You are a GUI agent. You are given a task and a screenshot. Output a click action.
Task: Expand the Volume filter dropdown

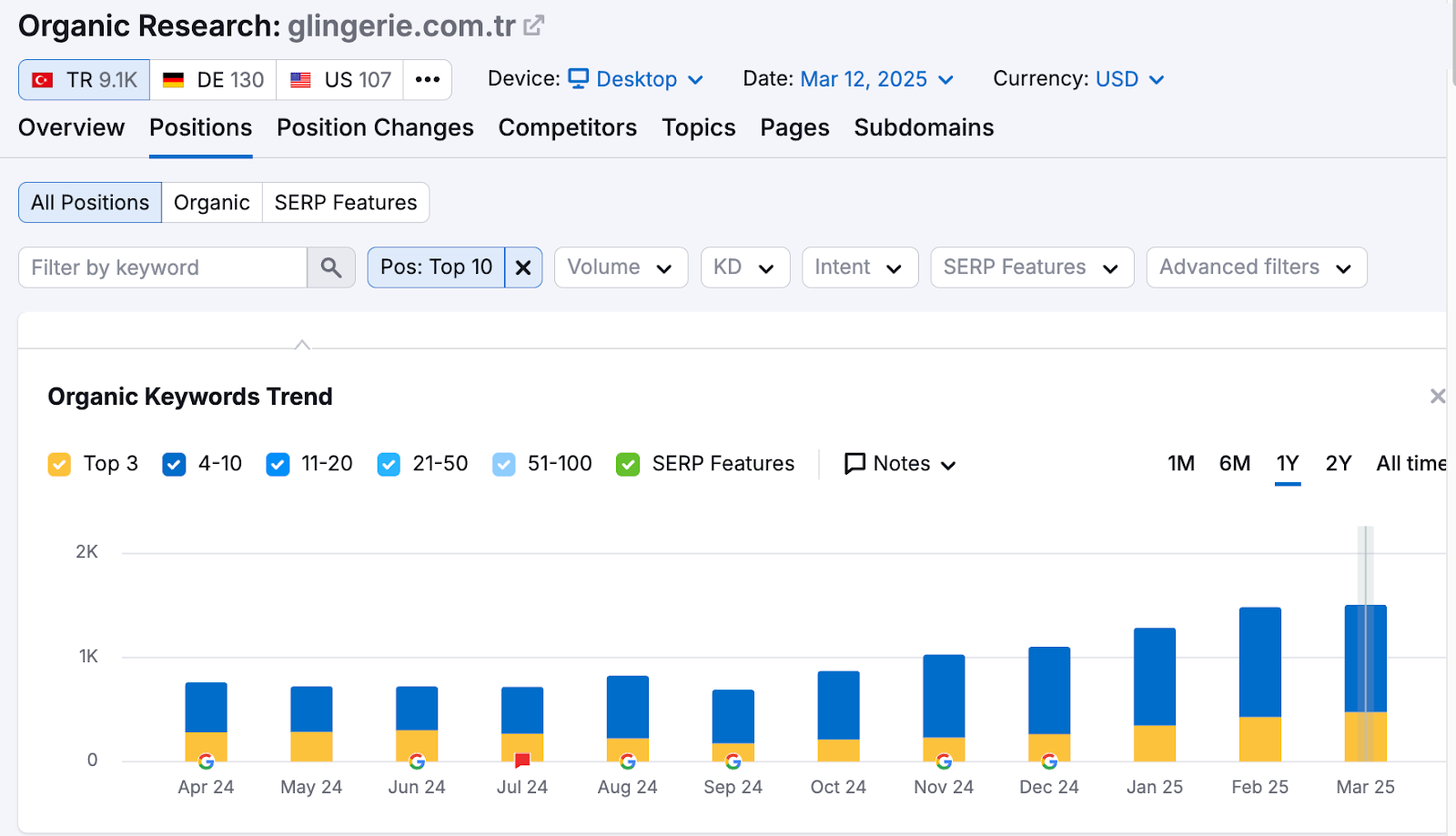620,267
